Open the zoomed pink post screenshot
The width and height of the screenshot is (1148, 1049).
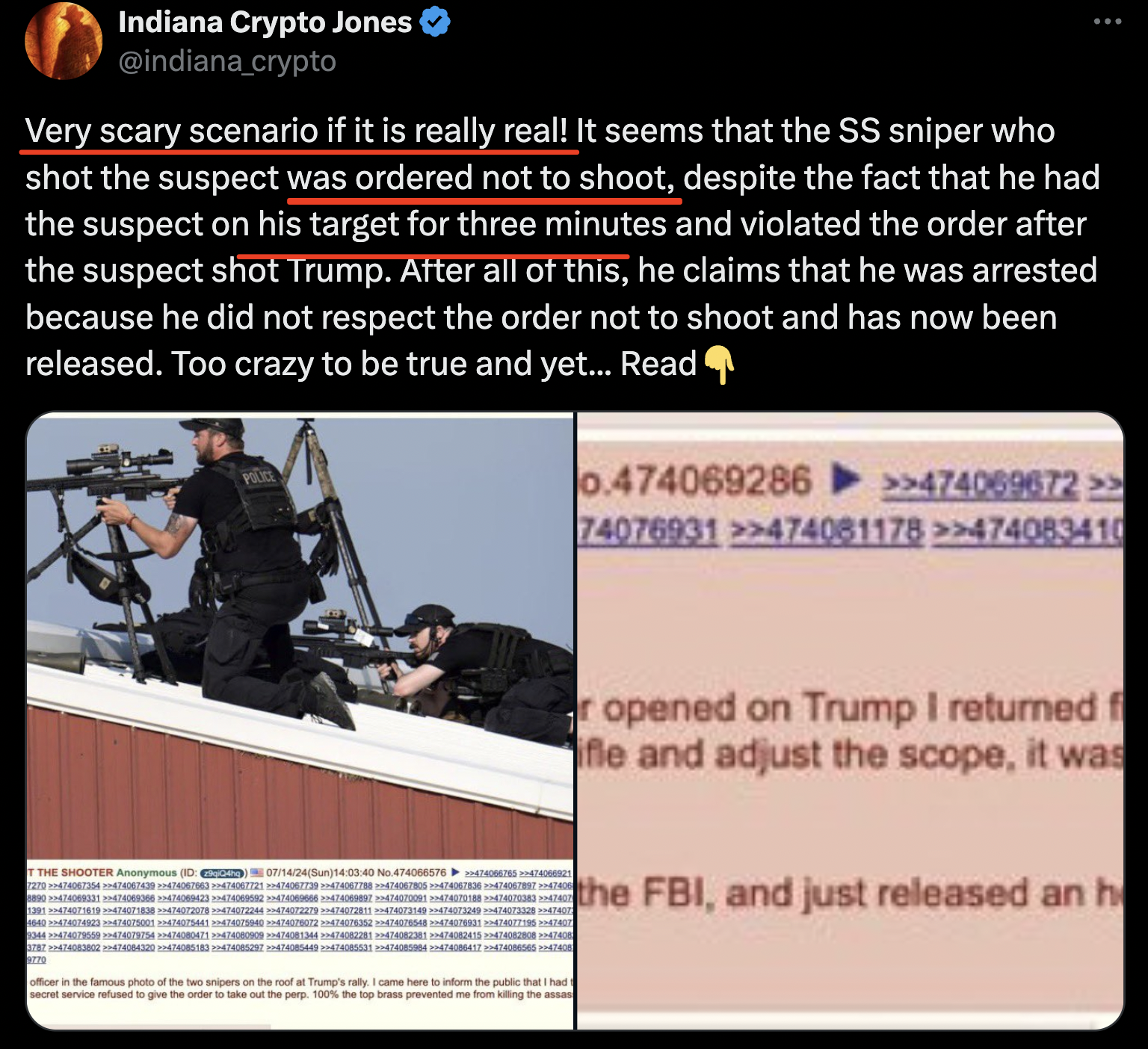pos(850,721)
